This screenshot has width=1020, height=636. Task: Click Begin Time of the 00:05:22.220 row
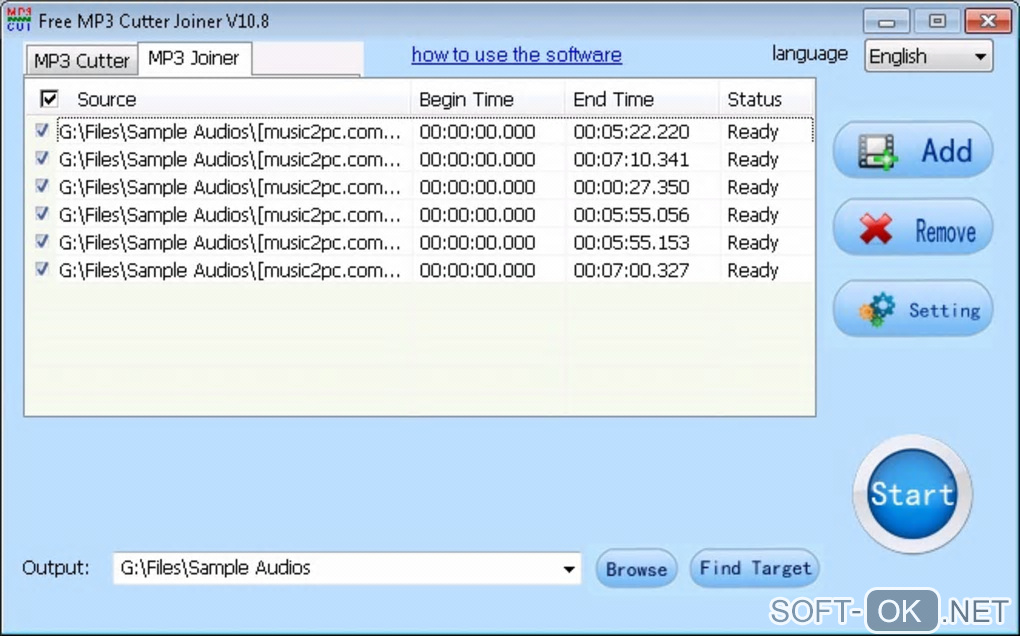[477, 132]
